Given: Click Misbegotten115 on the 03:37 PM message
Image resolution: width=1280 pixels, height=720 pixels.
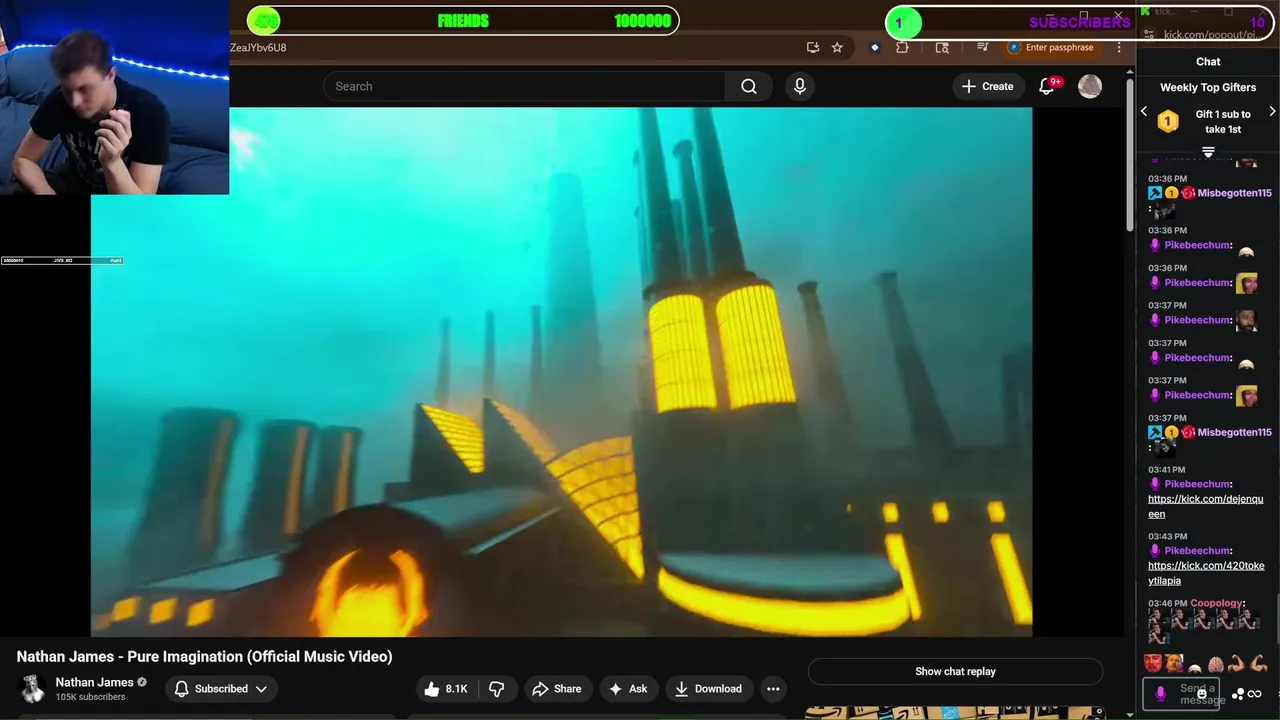Looking at the screenshot, I should (1234, 432).
